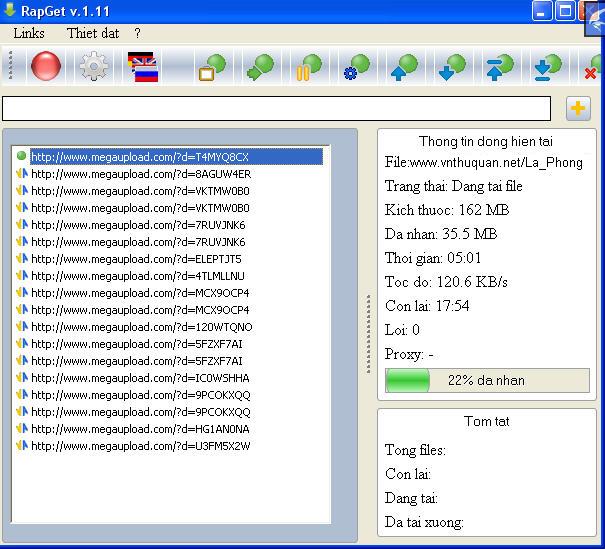Open the Links menu

(x=29, y=33)
